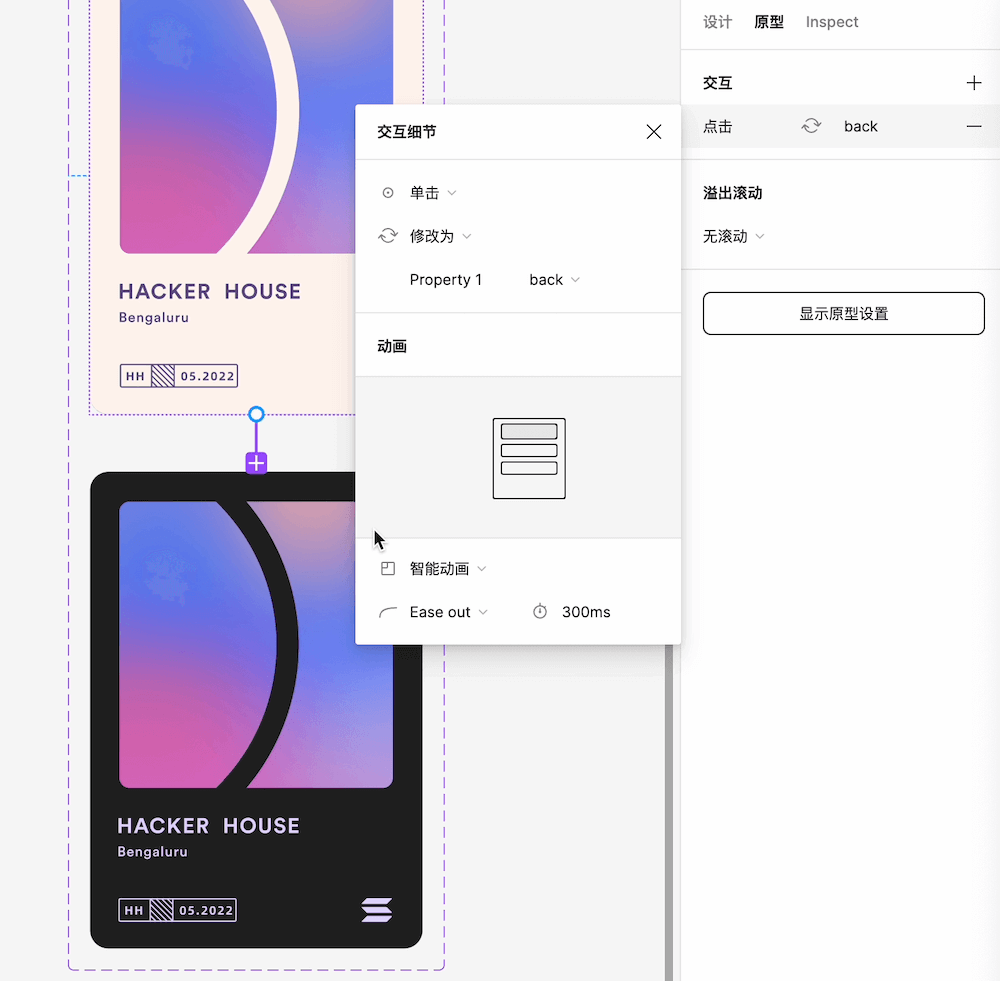Click the 300ms duration field
Viewport: 1000px width, 981px height.
pyautogui.click(x=586, y=612)
